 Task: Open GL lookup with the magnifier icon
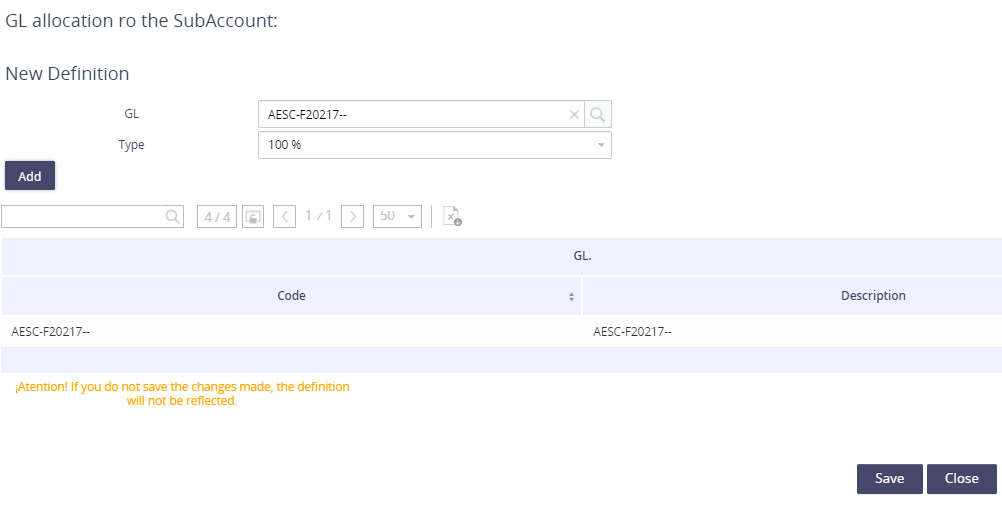[597, 114]
